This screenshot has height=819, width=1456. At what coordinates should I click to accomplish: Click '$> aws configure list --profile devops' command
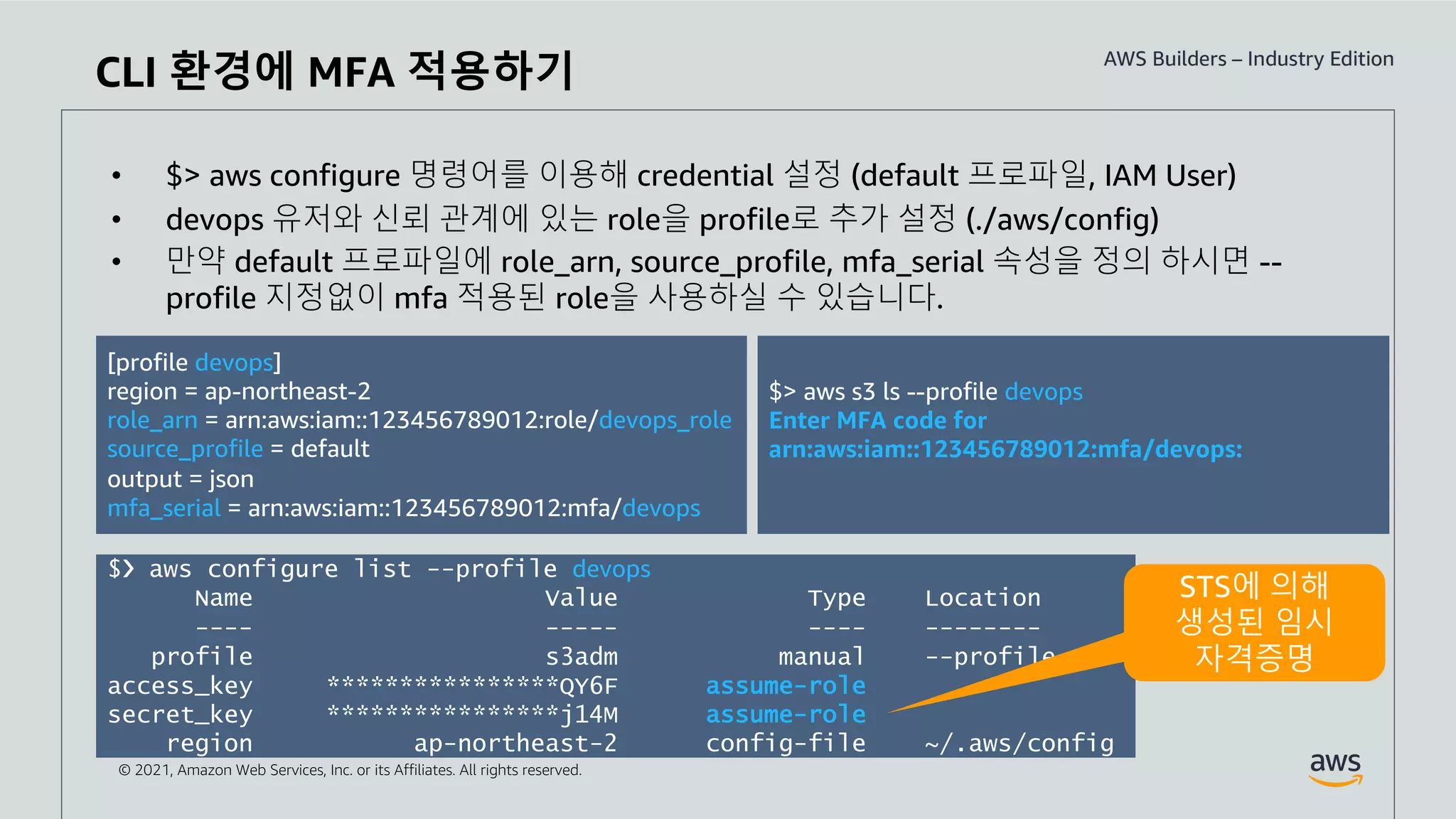point(379,569)
